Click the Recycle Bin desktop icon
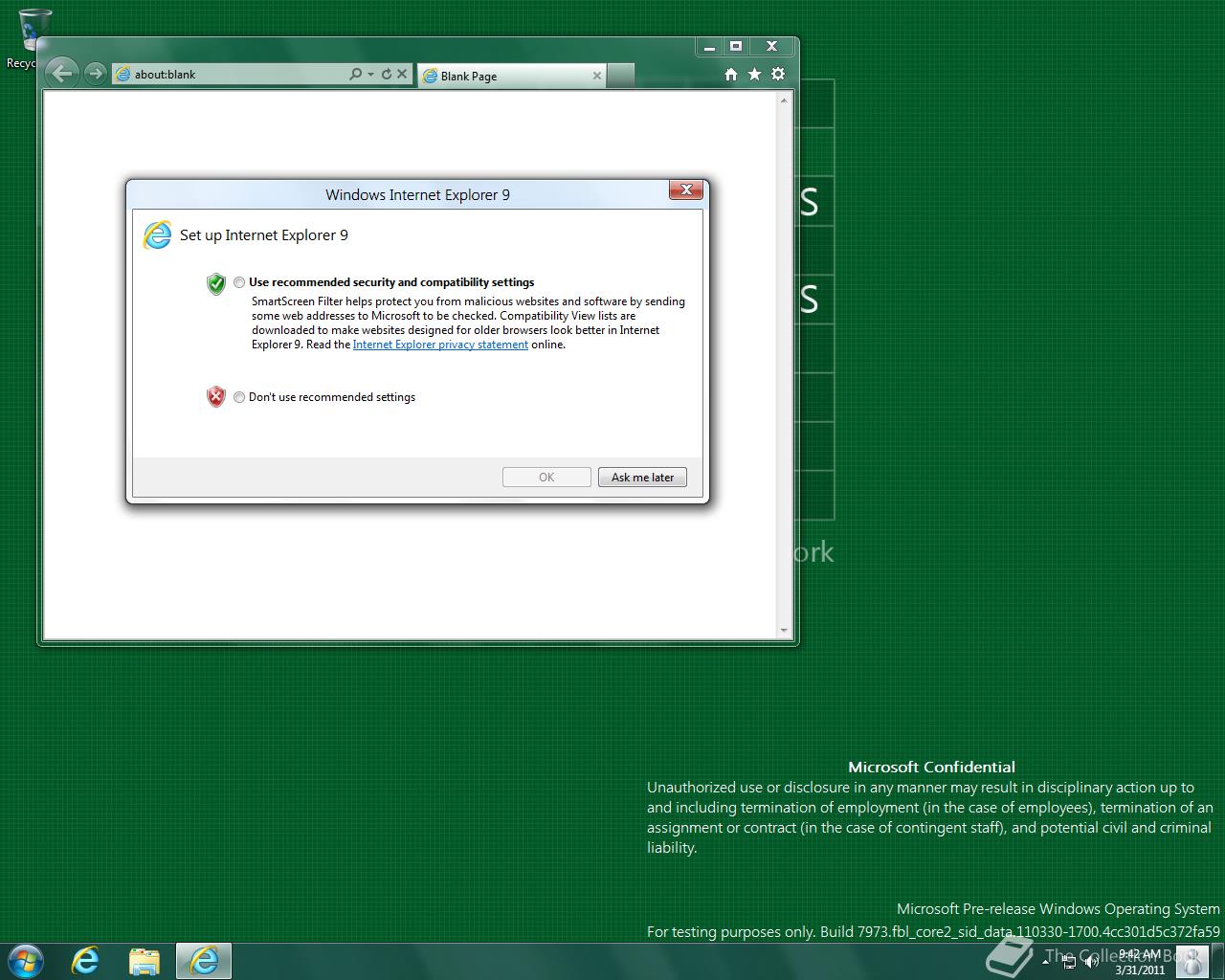 (x=34, y=38)
